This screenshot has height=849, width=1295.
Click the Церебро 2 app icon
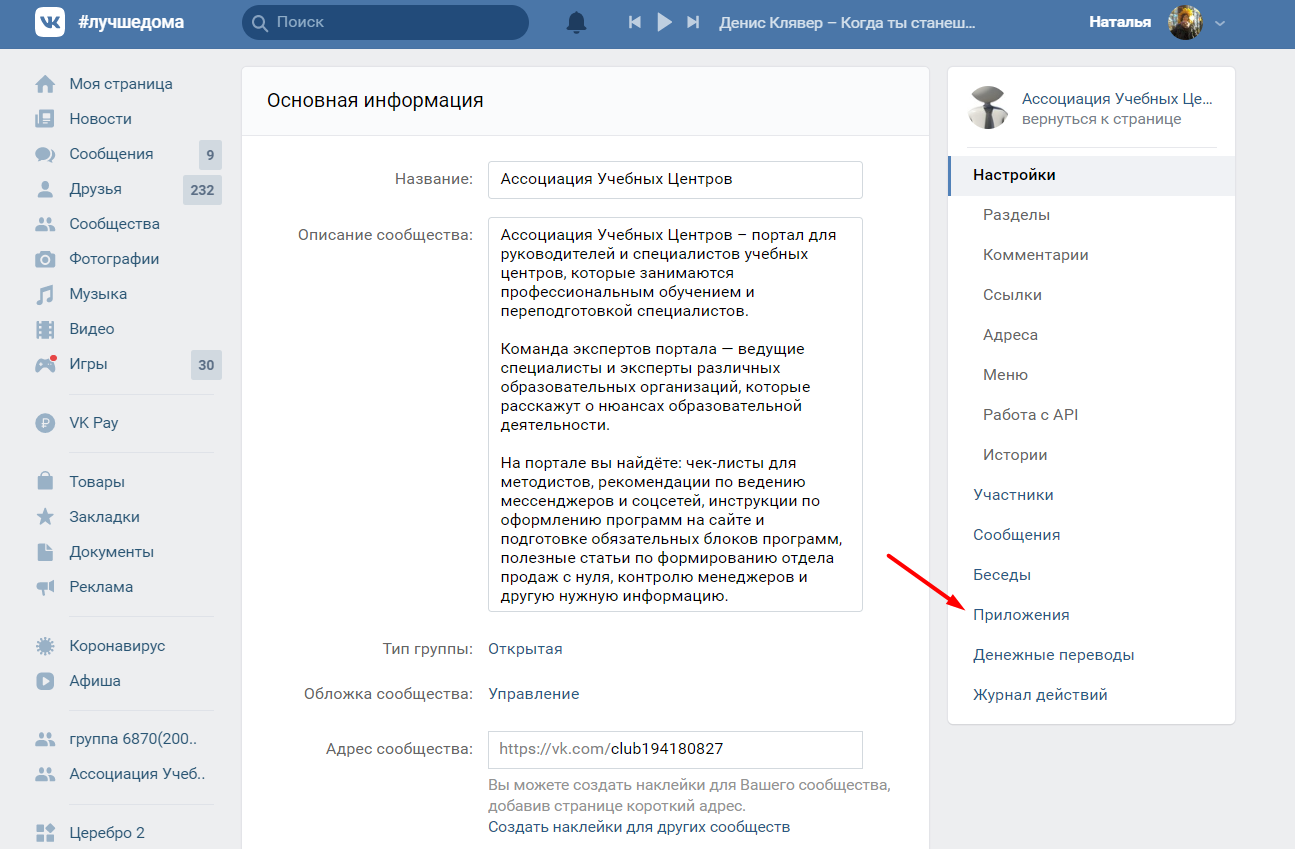pos(45,833)
